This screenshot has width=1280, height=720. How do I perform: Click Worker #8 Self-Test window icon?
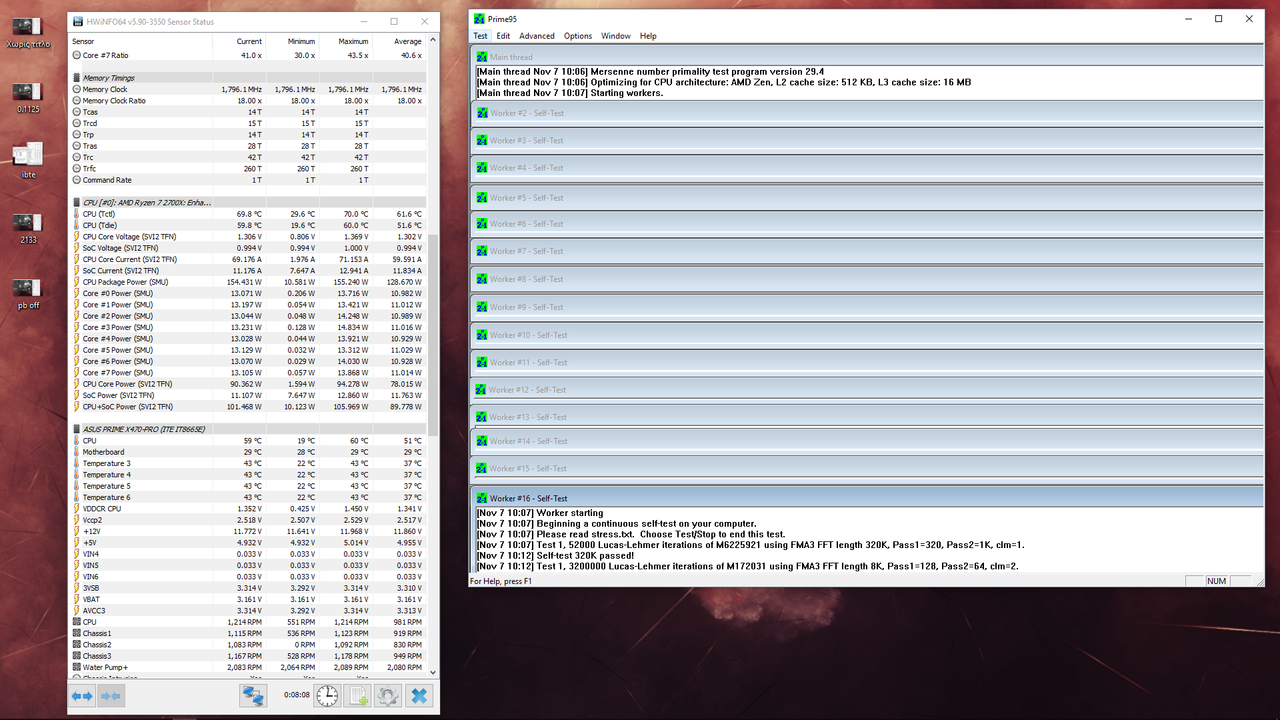pyautogui.click(x=481, y=279)
